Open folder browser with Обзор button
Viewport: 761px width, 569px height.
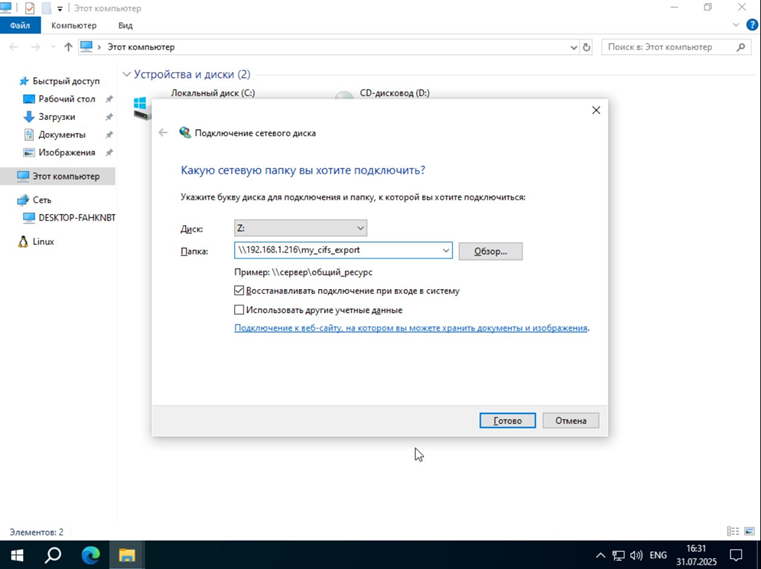click(490, 251)
